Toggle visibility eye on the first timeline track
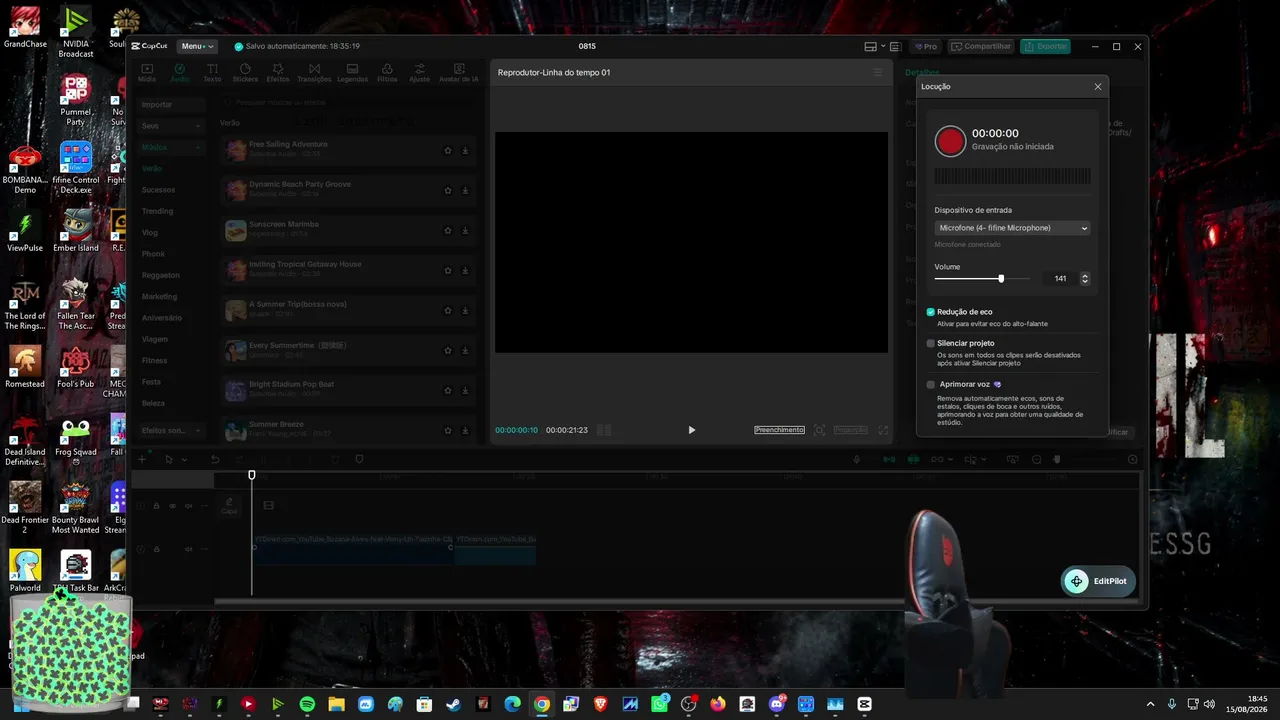The width and height of the screenshot is (1280, 720). tap(172, 506)
